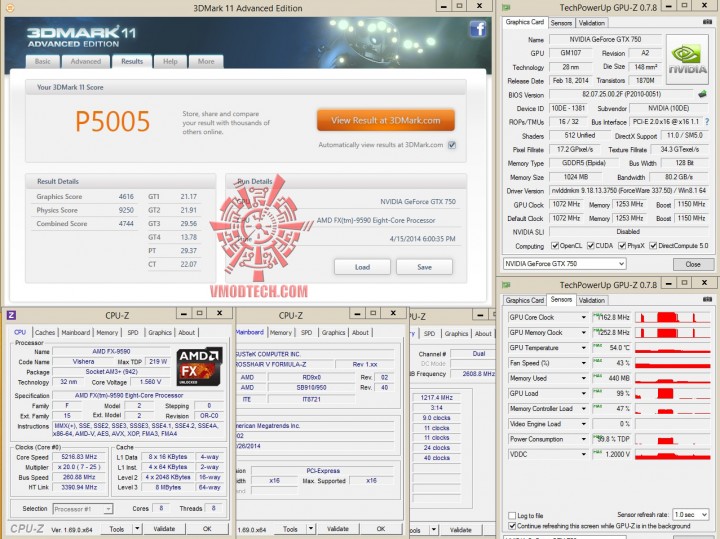Click the Graphics Score 4616 row
The height and width of the screenshot is (539, 720).
click(85, 197)
